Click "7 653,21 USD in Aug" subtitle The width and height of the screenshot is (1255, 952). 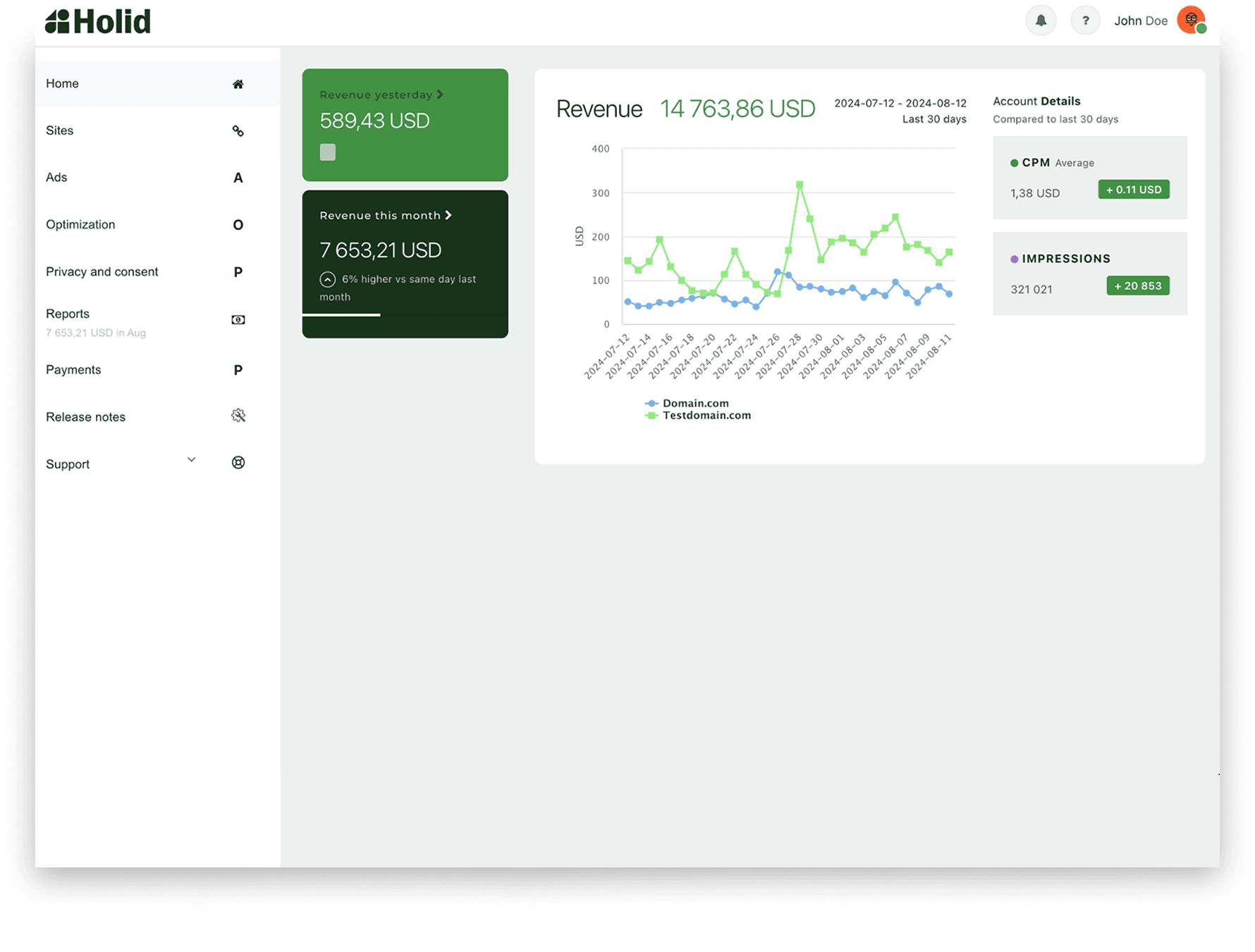click(96, 333)
